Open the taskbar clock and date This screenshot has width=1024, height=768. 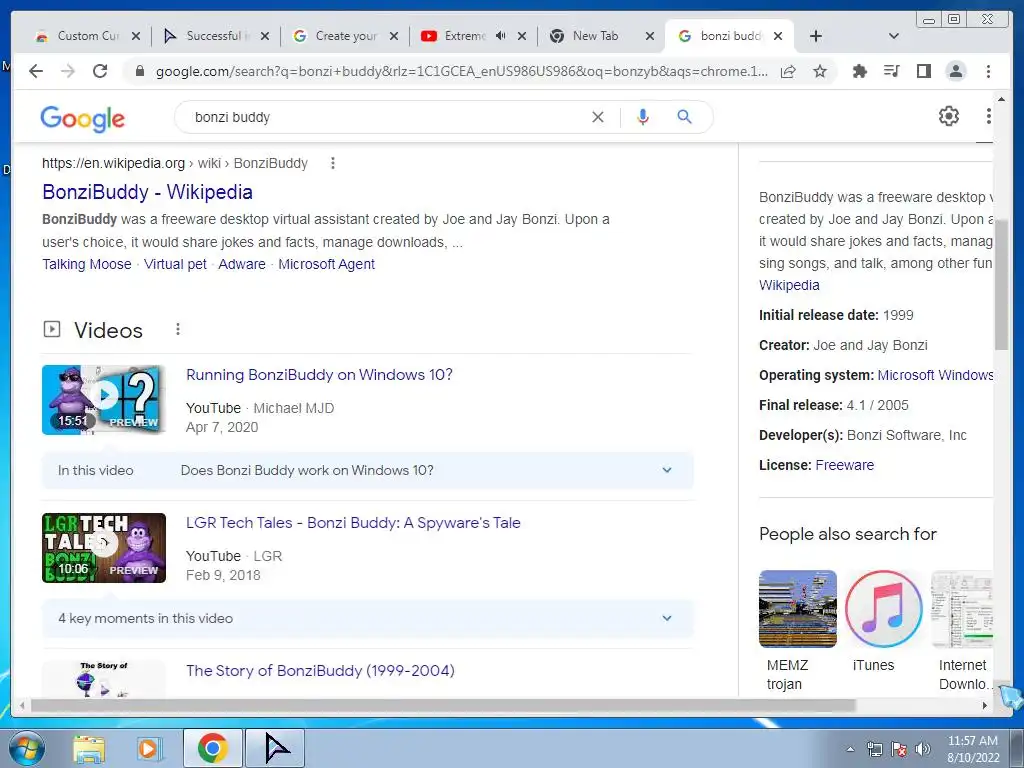pos(972,749)
